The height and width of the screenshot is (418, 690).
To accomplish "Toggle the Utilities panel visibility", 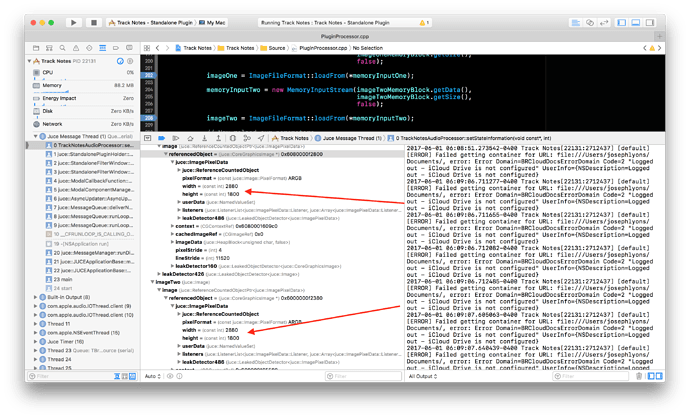I will pos(650,22).
